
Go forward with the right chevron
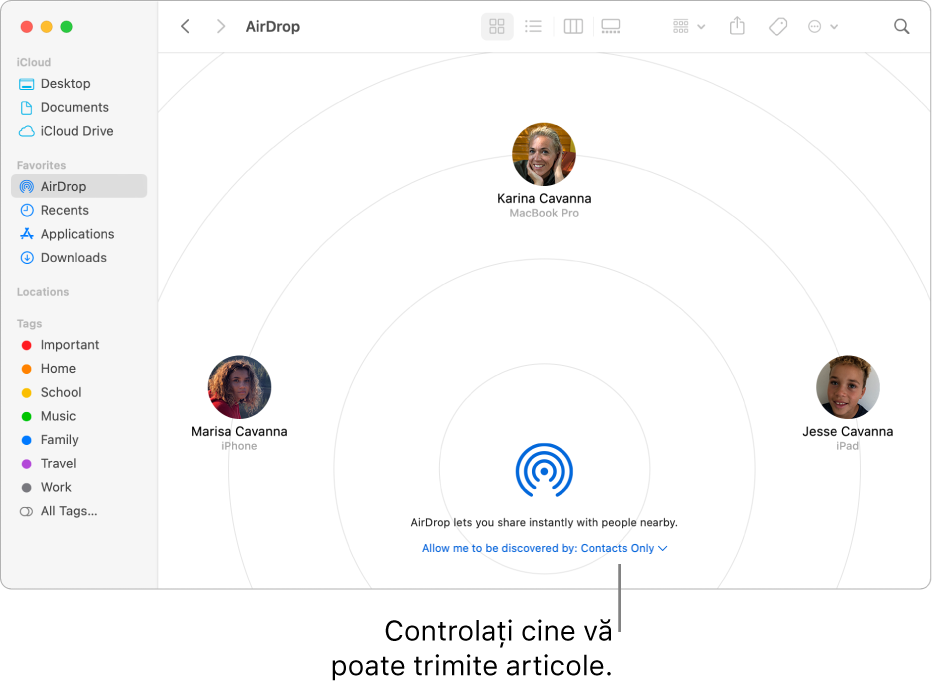220,26
